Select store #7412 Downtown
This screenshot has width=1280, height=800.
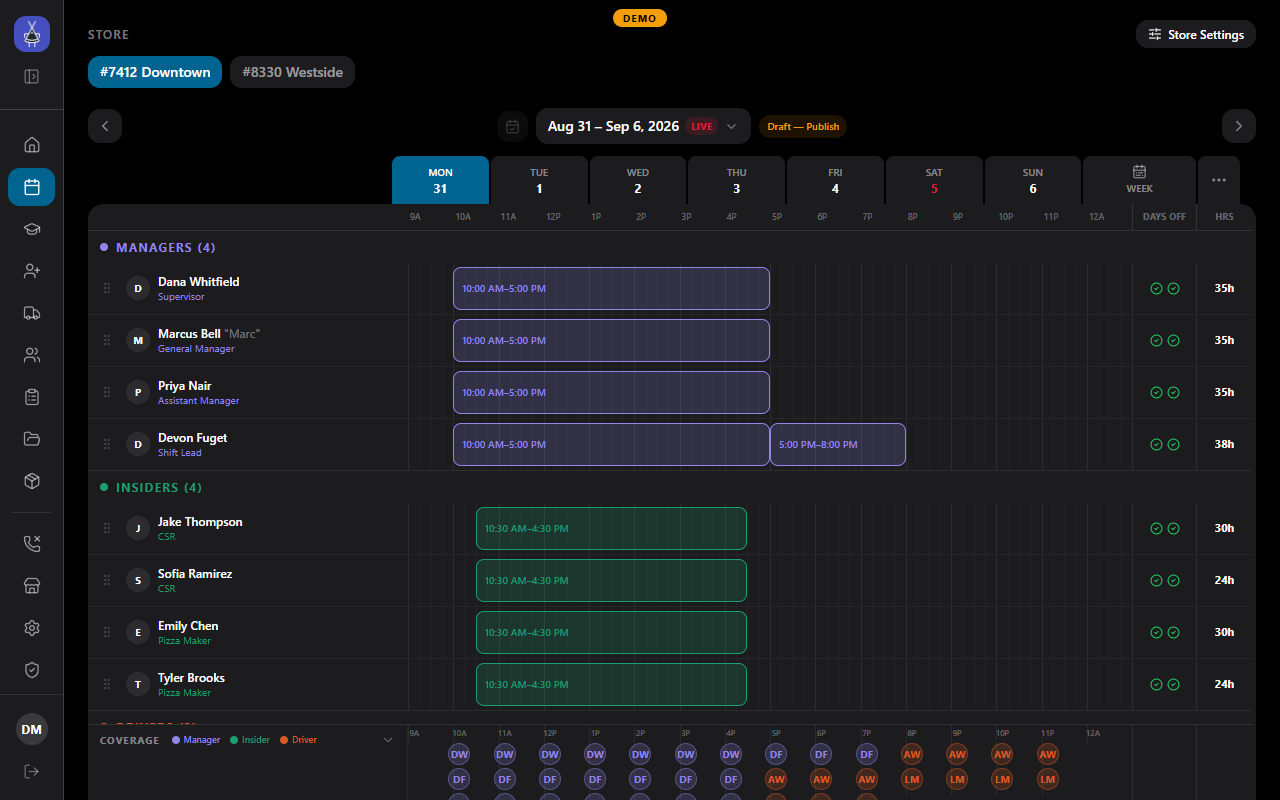tap(155, 72)
